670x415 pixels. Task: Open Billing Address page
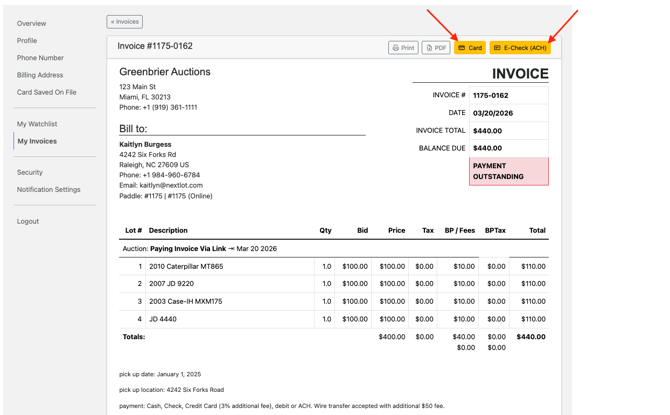pyautogui.click(x=40, y=75)
